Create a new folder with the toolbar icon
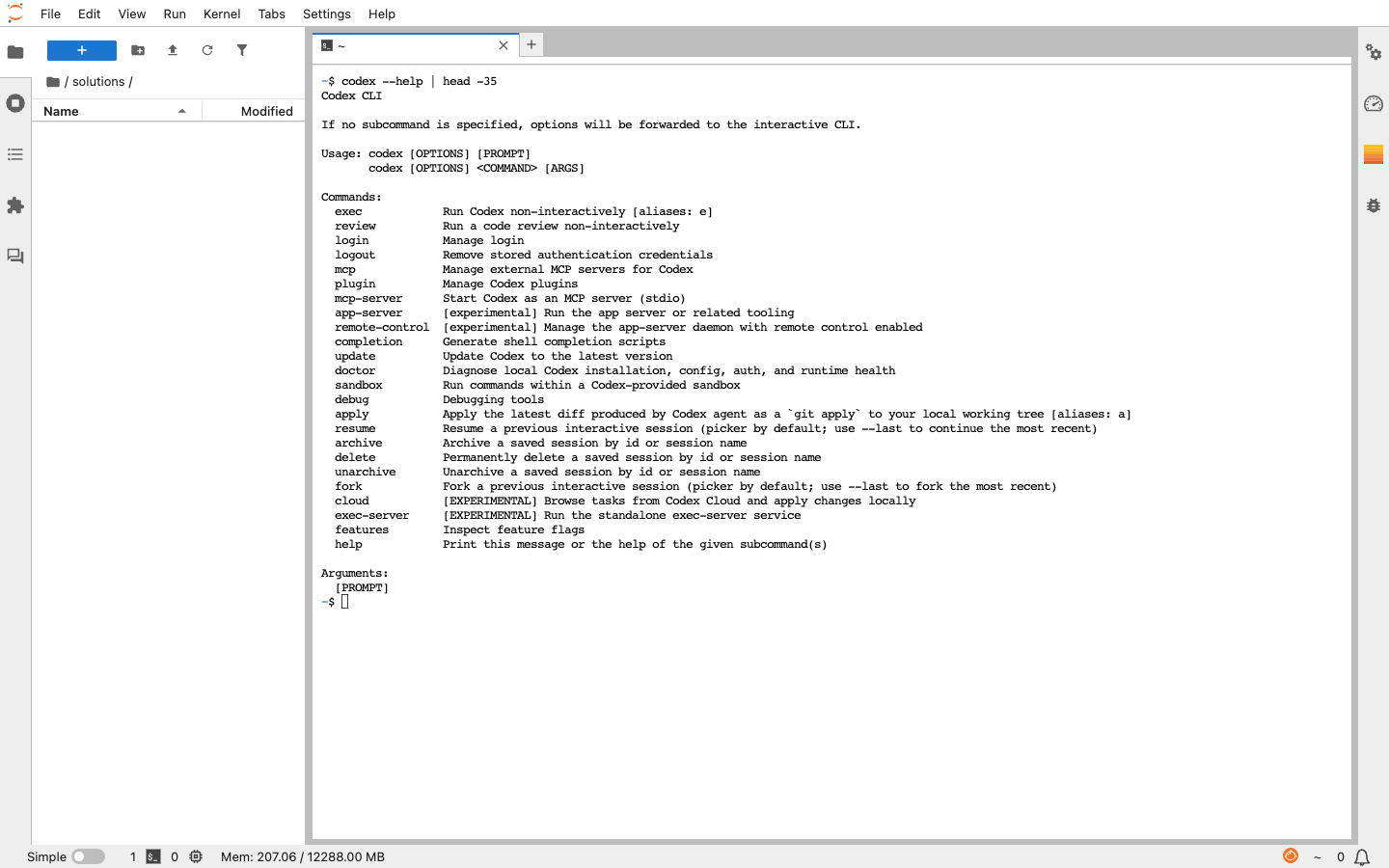 (138, 50)
